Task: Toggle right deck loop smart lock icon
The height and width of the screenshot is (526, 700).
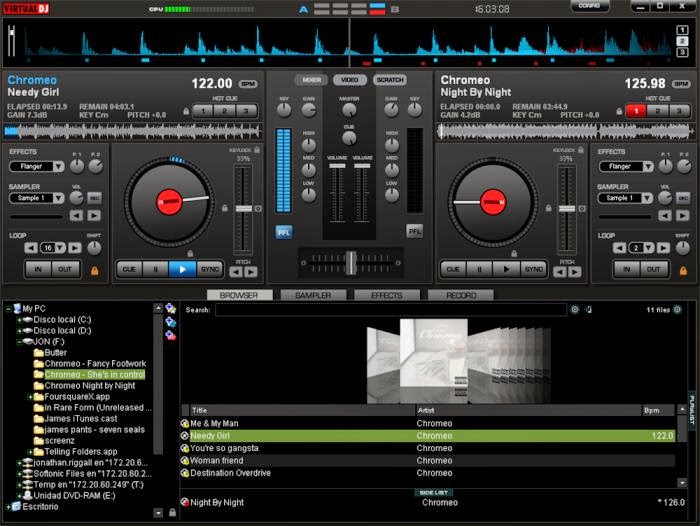Action: [x=683, y=271]
